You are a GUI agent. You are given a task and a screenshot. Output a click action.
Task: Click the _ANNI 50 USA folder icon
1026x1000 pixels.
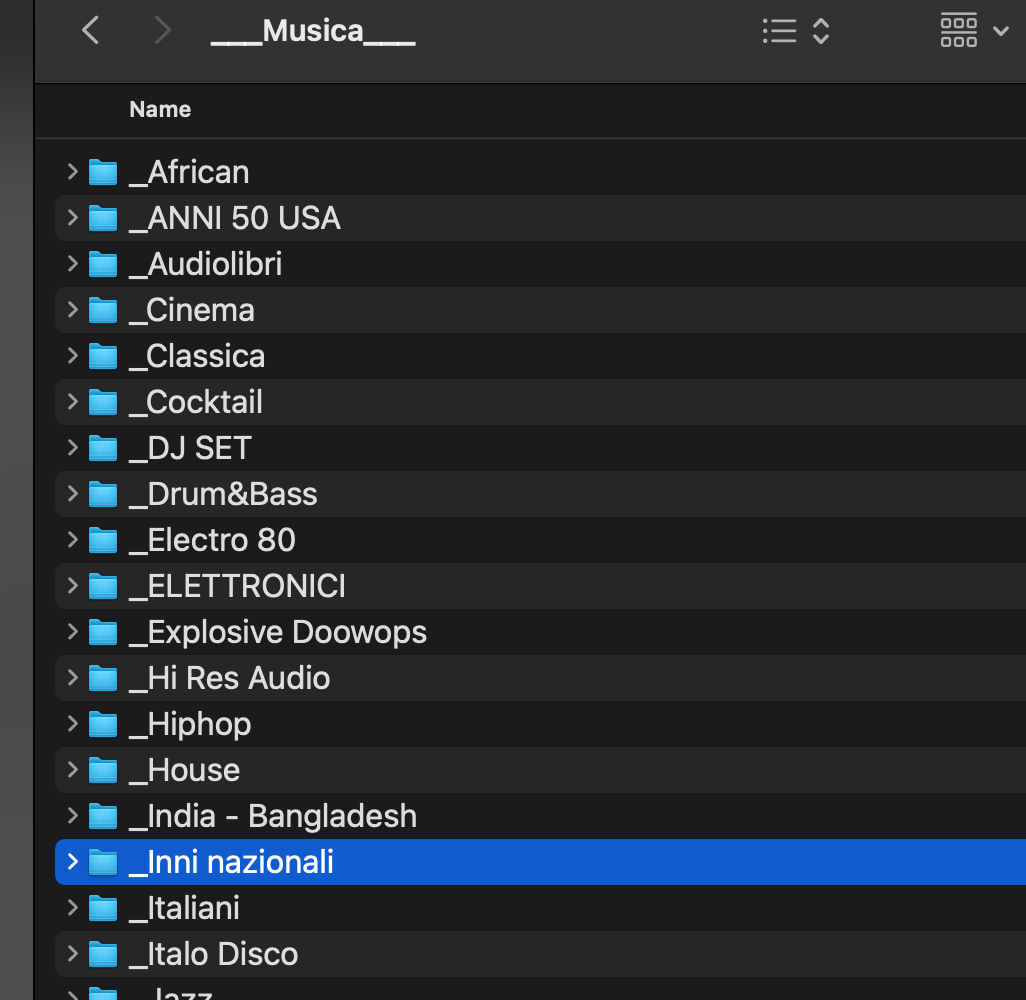(103, 218)
